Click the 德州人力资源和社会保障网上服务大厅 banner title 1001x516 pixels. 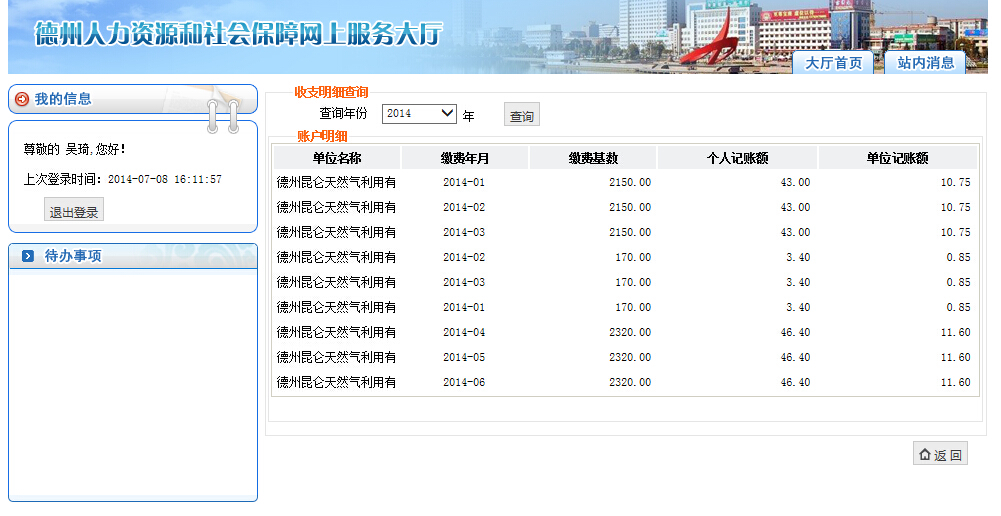(x=237, y=34)
